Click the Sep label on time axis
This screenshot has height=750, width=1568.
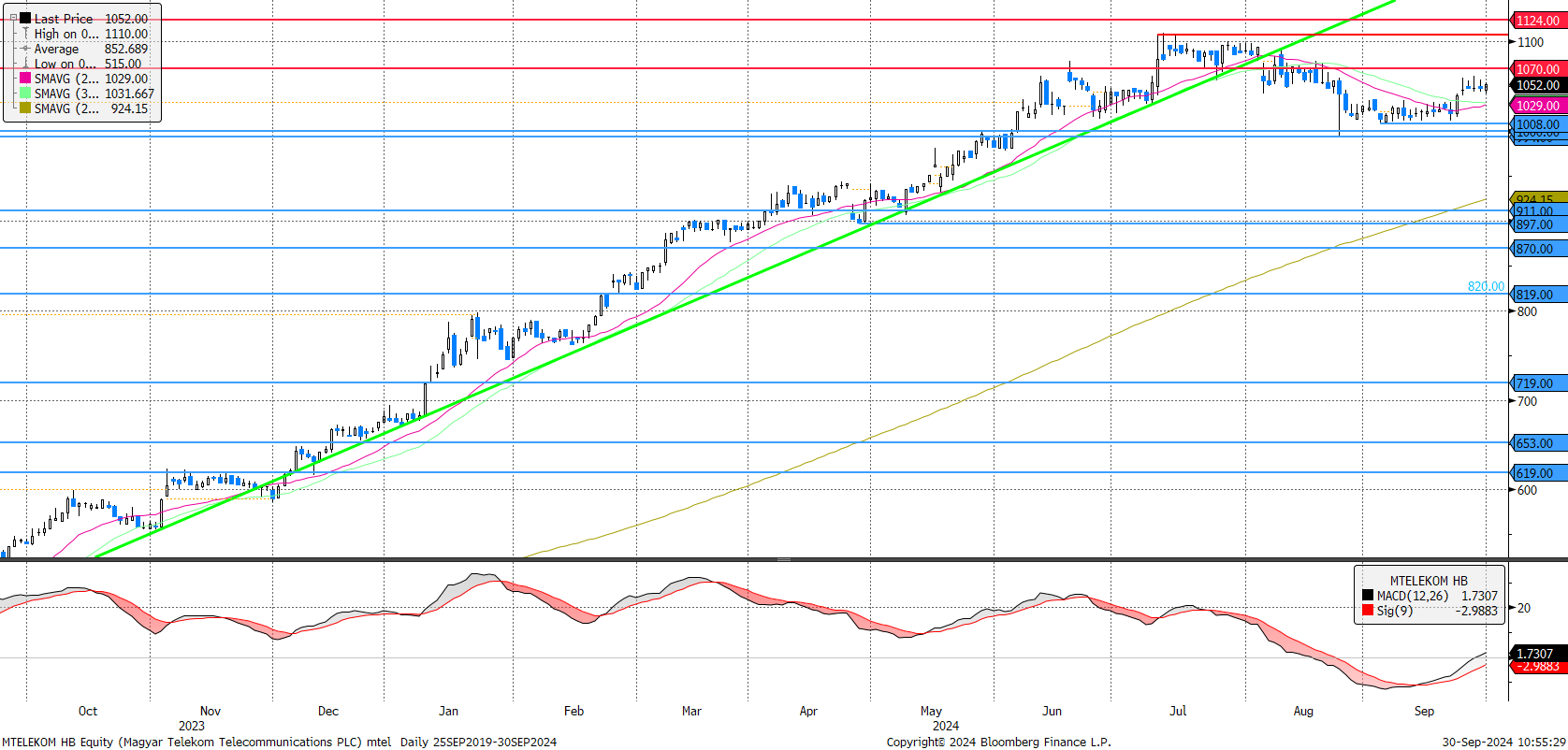(x=1424, y=711)
